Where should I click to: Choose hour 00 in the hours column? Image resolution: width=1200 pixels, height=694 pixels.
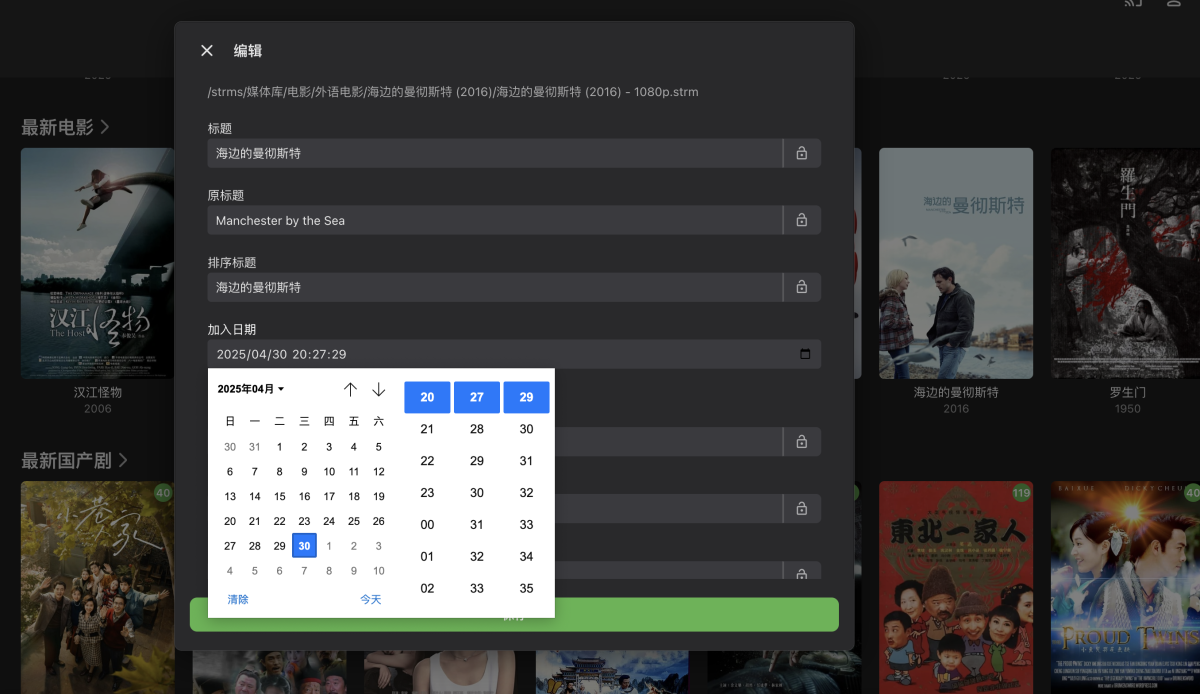pos(427,525)
